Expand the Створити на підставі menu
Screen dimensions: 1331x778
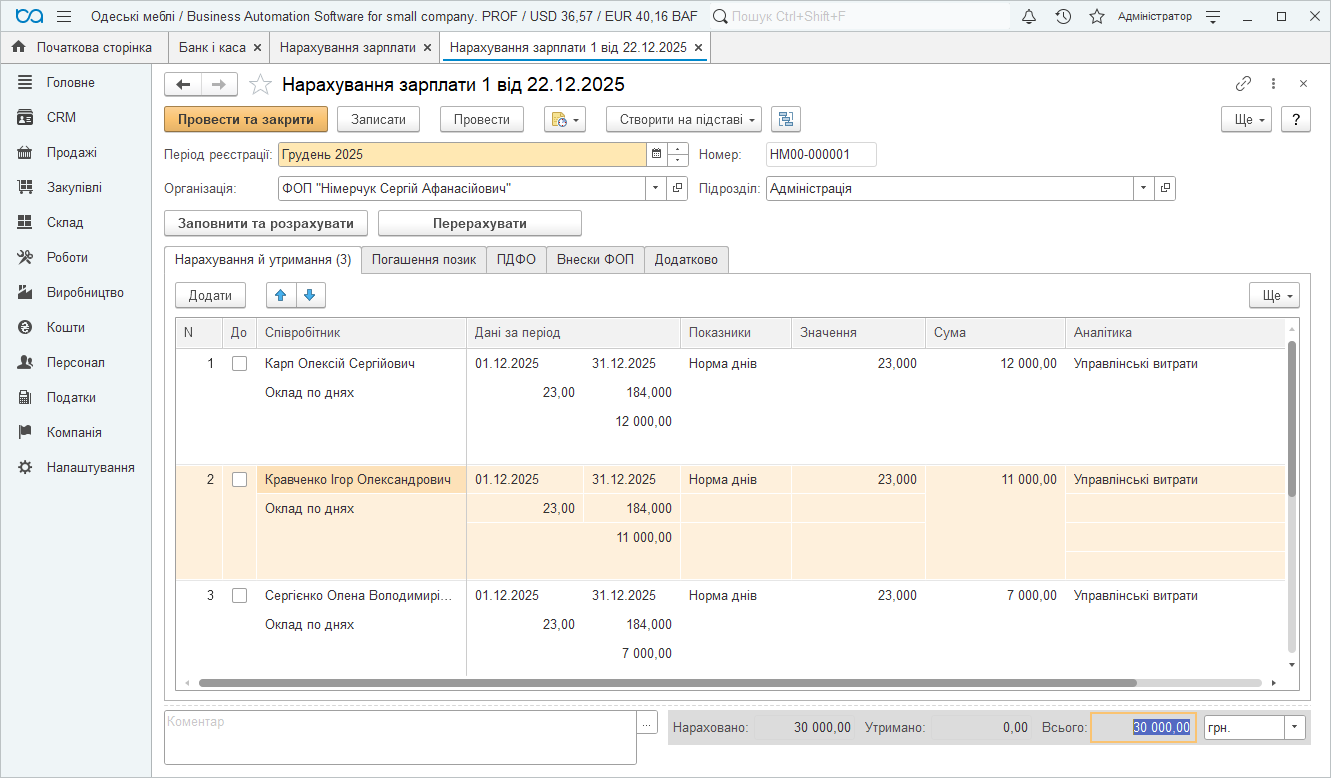(684, 120)
